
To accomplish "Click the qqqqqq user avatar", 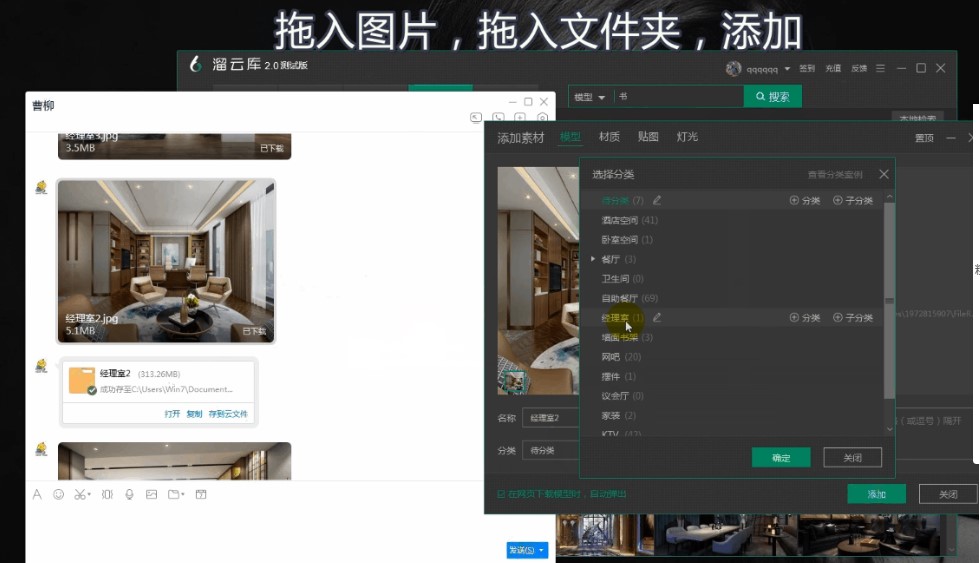I will point(733,68).
